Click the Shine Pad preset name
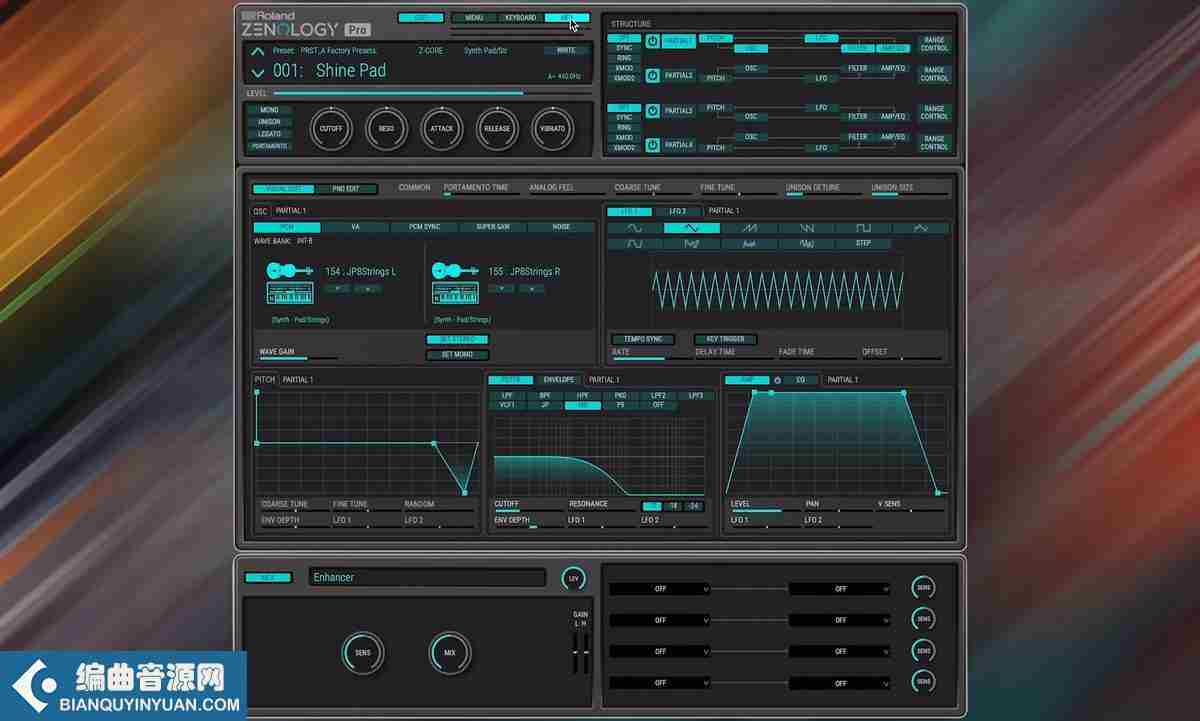The height and width of the screenshot is (721, 1200). (351, 70)
